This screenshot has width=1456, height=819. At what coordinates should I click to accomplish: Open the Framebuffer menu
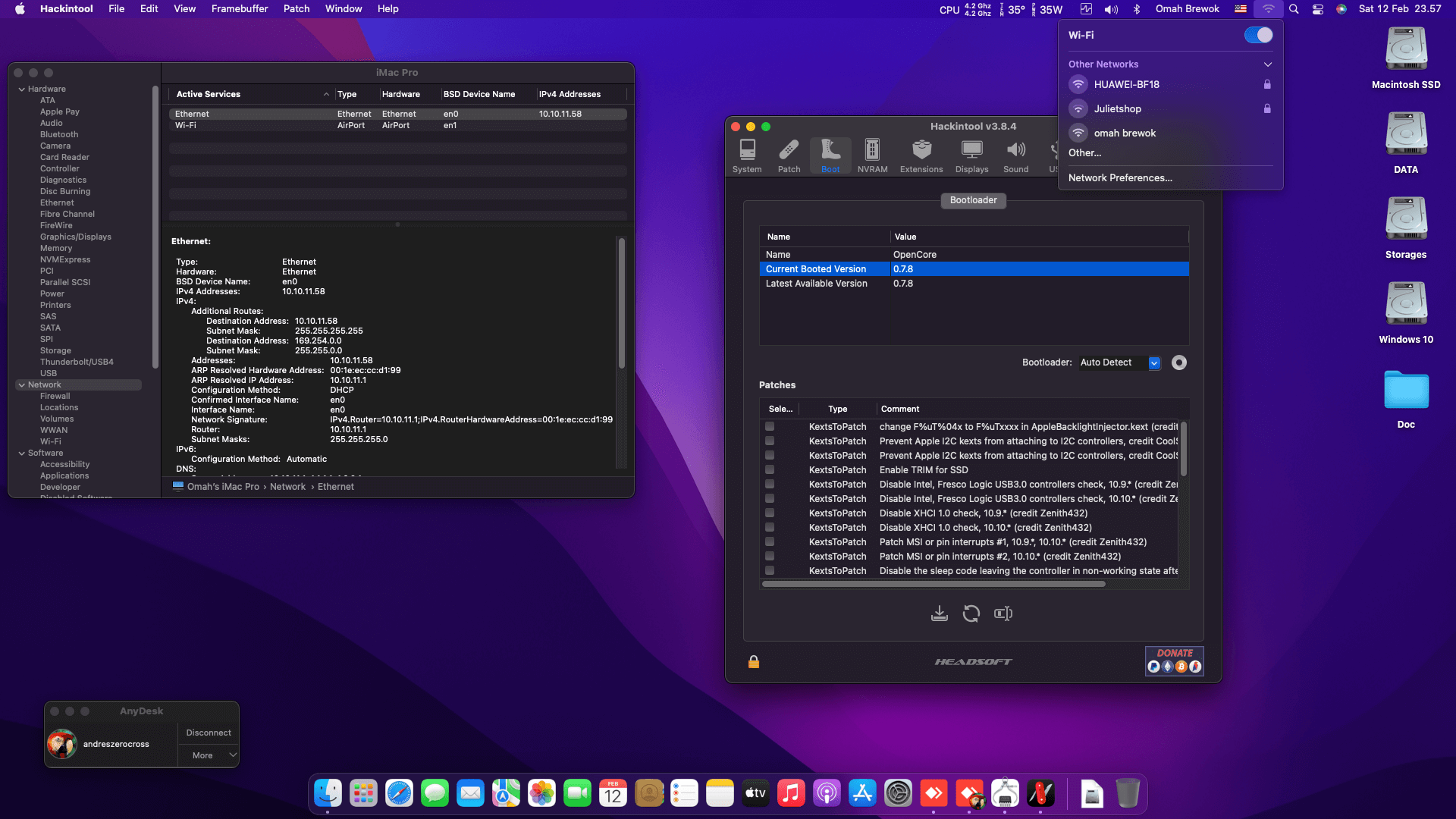click(x=240, y=9)
